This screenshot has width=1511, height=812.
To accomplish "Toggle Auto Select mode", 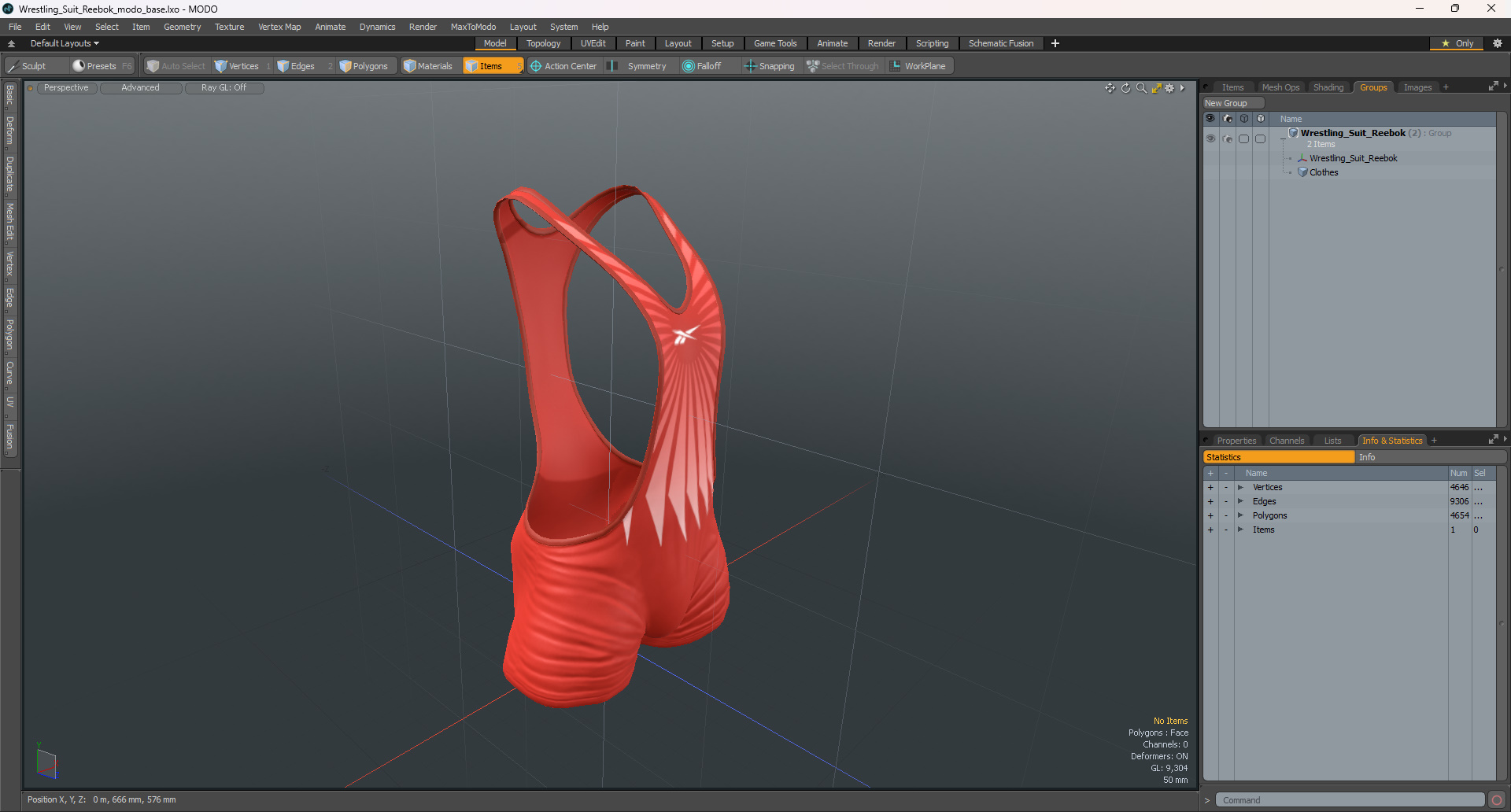I will 176,66.
